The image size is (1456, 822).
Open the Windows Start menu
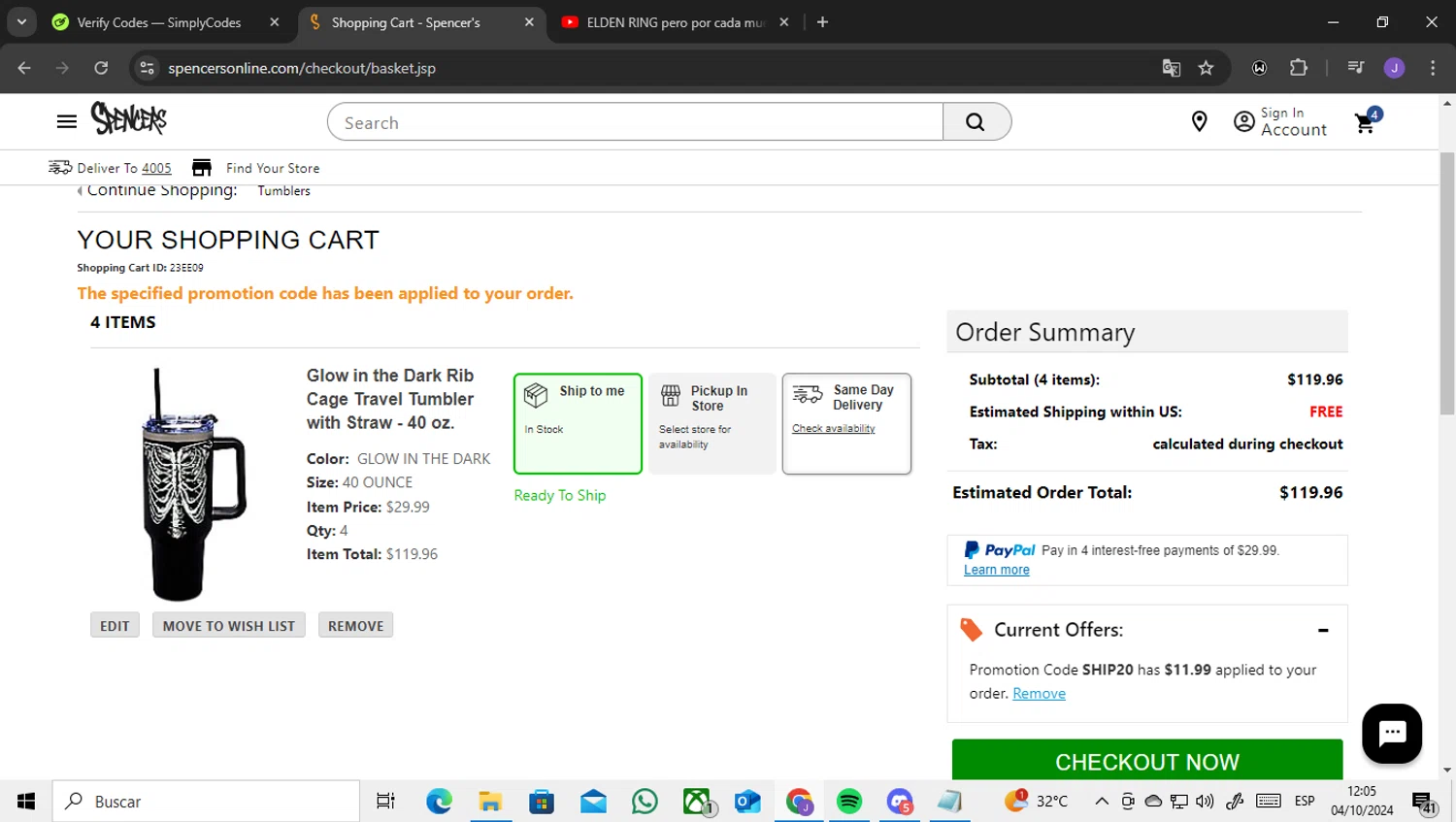[26, 802]
